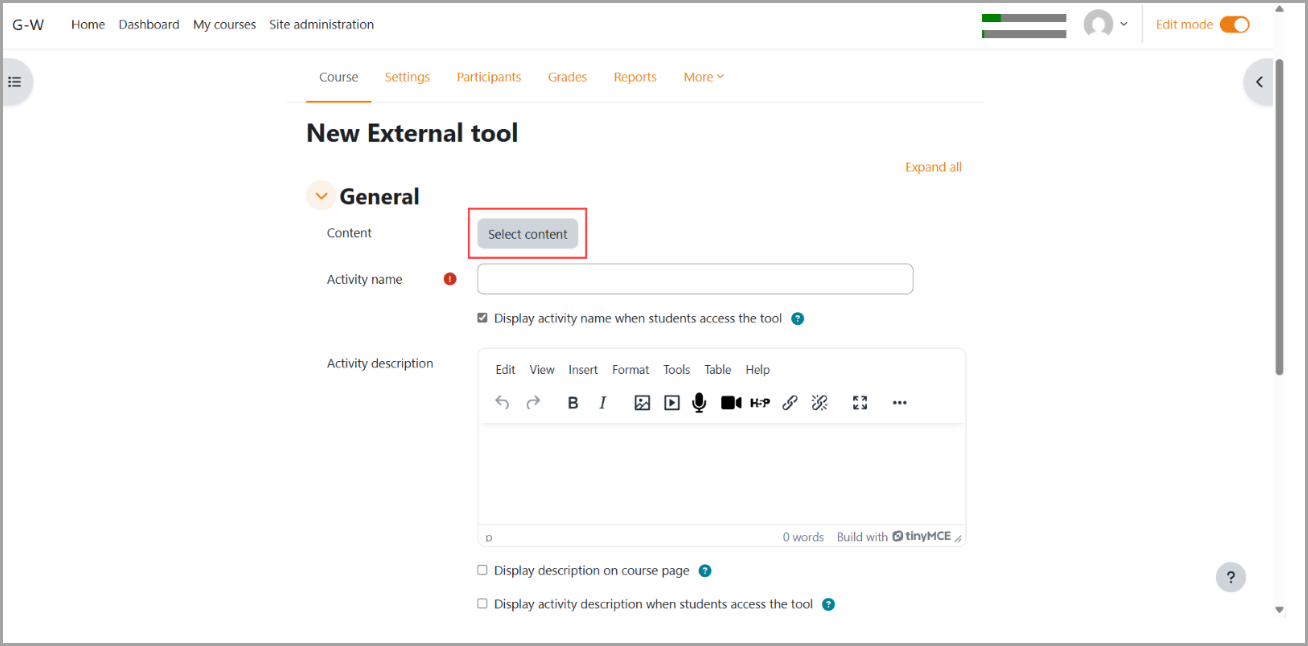Open the course index drawer icon
The width and height of the screenshot is (1308, 646).
tap(15, 82)
